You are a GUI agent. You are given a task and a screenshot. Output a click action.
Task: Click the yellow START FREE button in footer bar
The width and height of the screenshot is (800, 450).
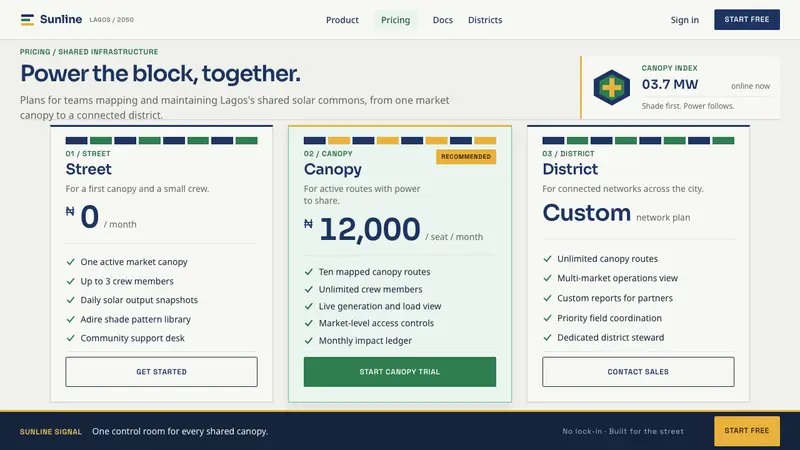[747, 431]
